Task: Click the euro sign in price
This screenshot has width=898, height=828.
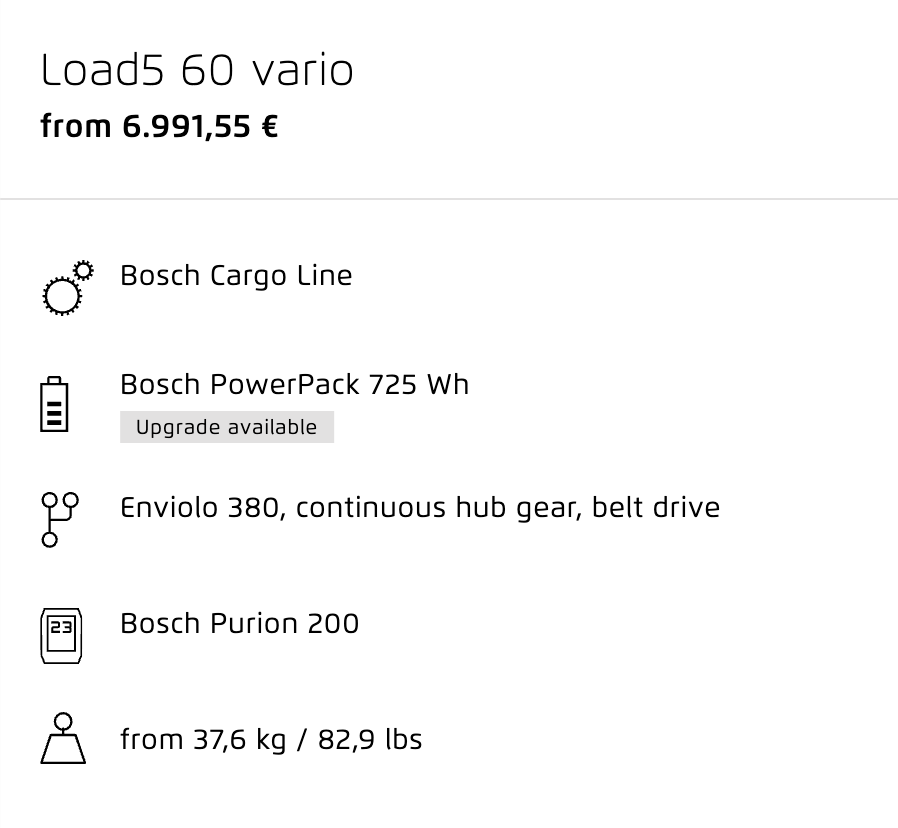Action: point(270,127)
